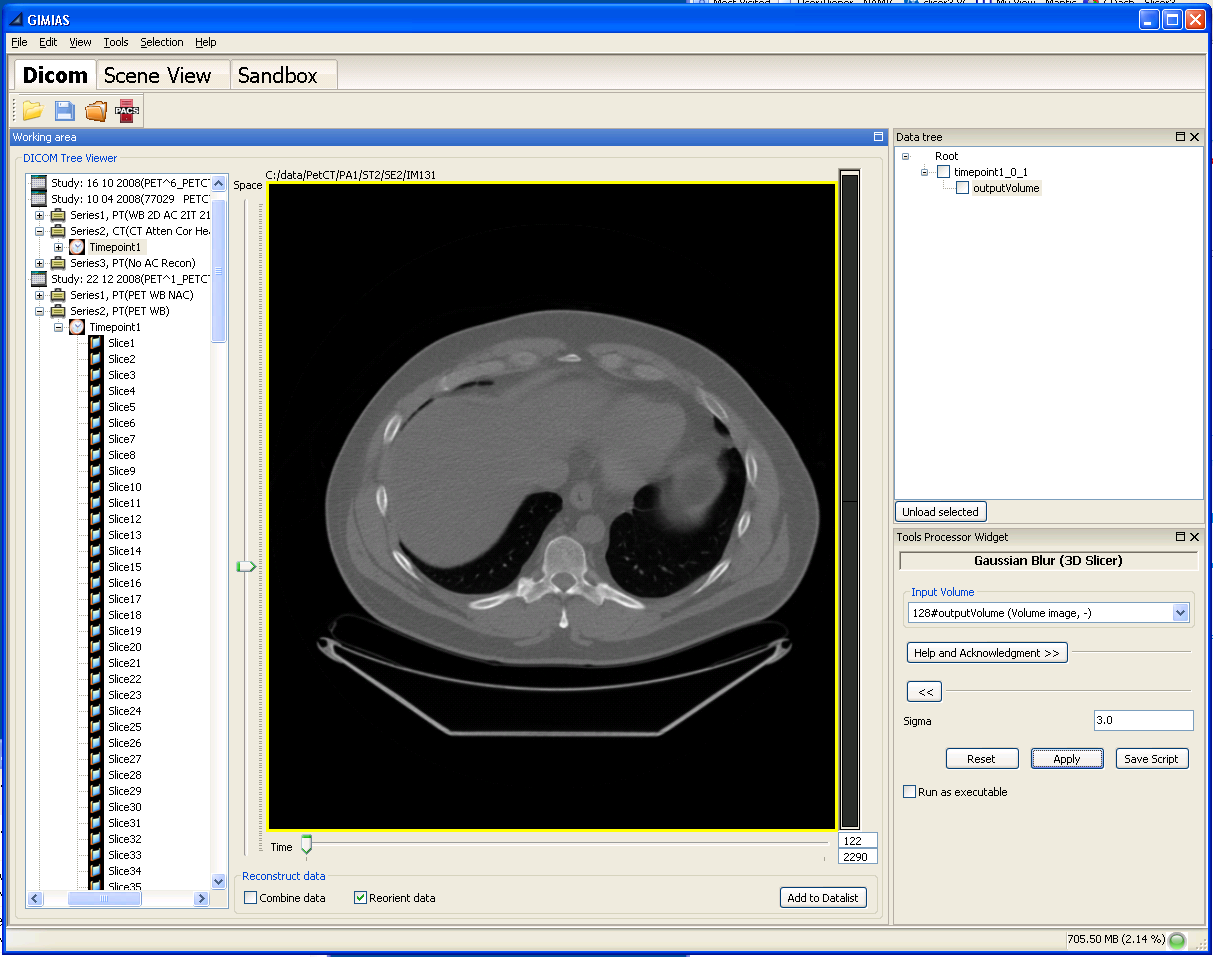Screen dimensions: 1213x957
Task: Click the Space vertical slider handle
Action: click(x=245, y=567)
